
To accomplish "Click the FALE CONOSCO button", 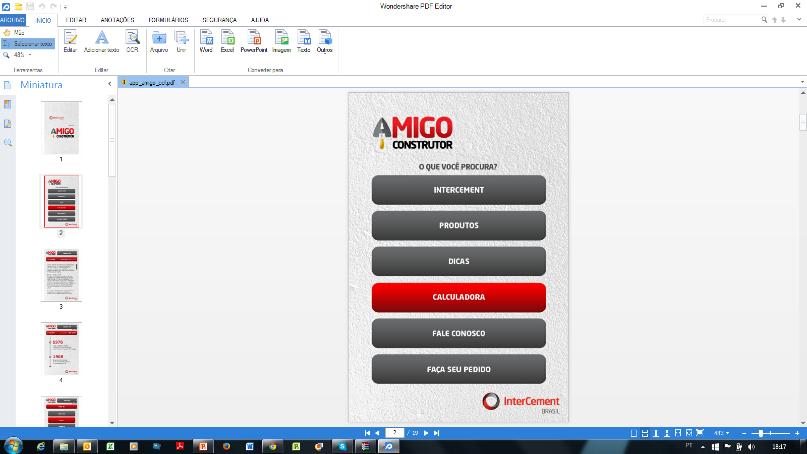I will [459, 333].
